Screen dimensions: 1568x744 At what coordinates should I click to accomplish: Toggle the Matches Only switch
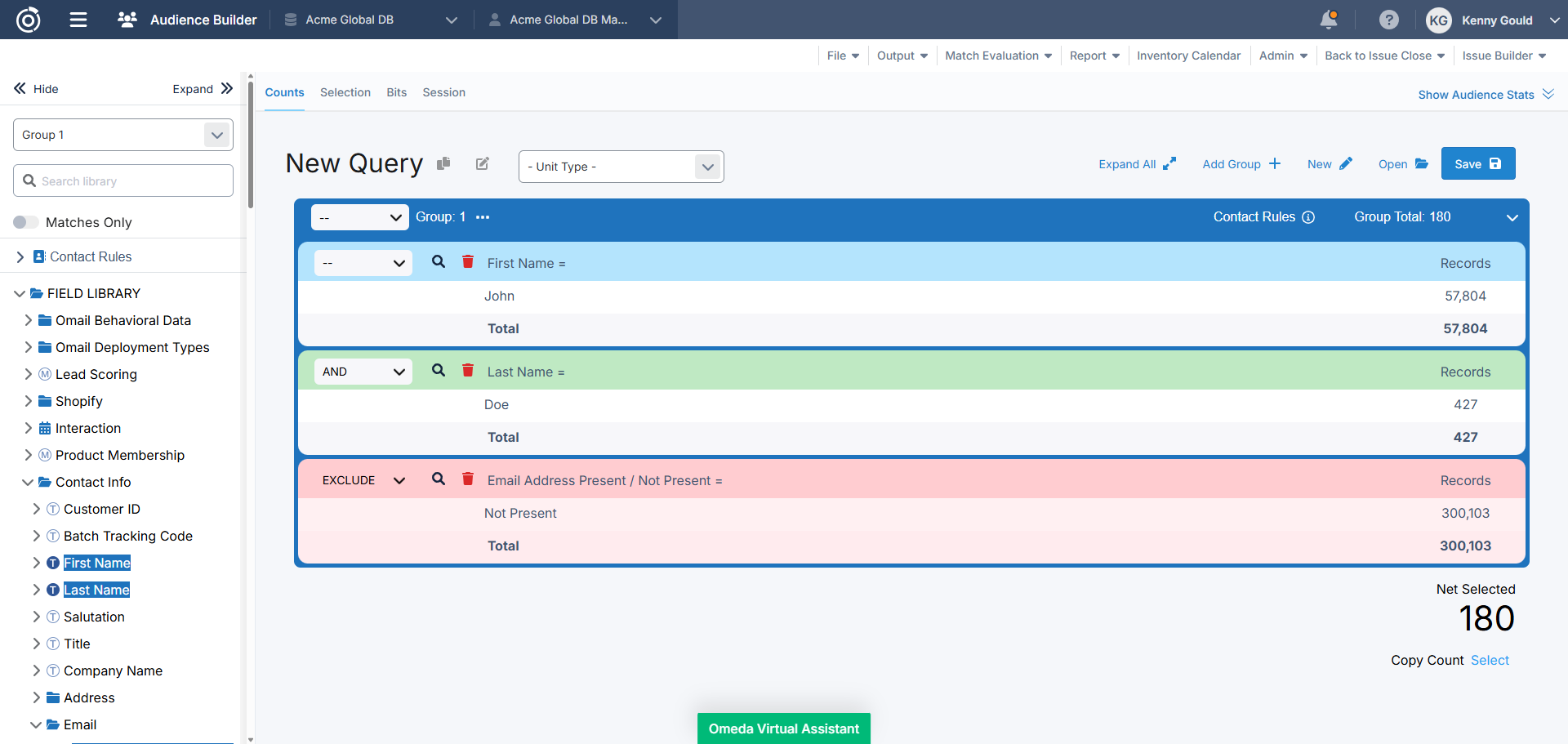pos(26,222)
